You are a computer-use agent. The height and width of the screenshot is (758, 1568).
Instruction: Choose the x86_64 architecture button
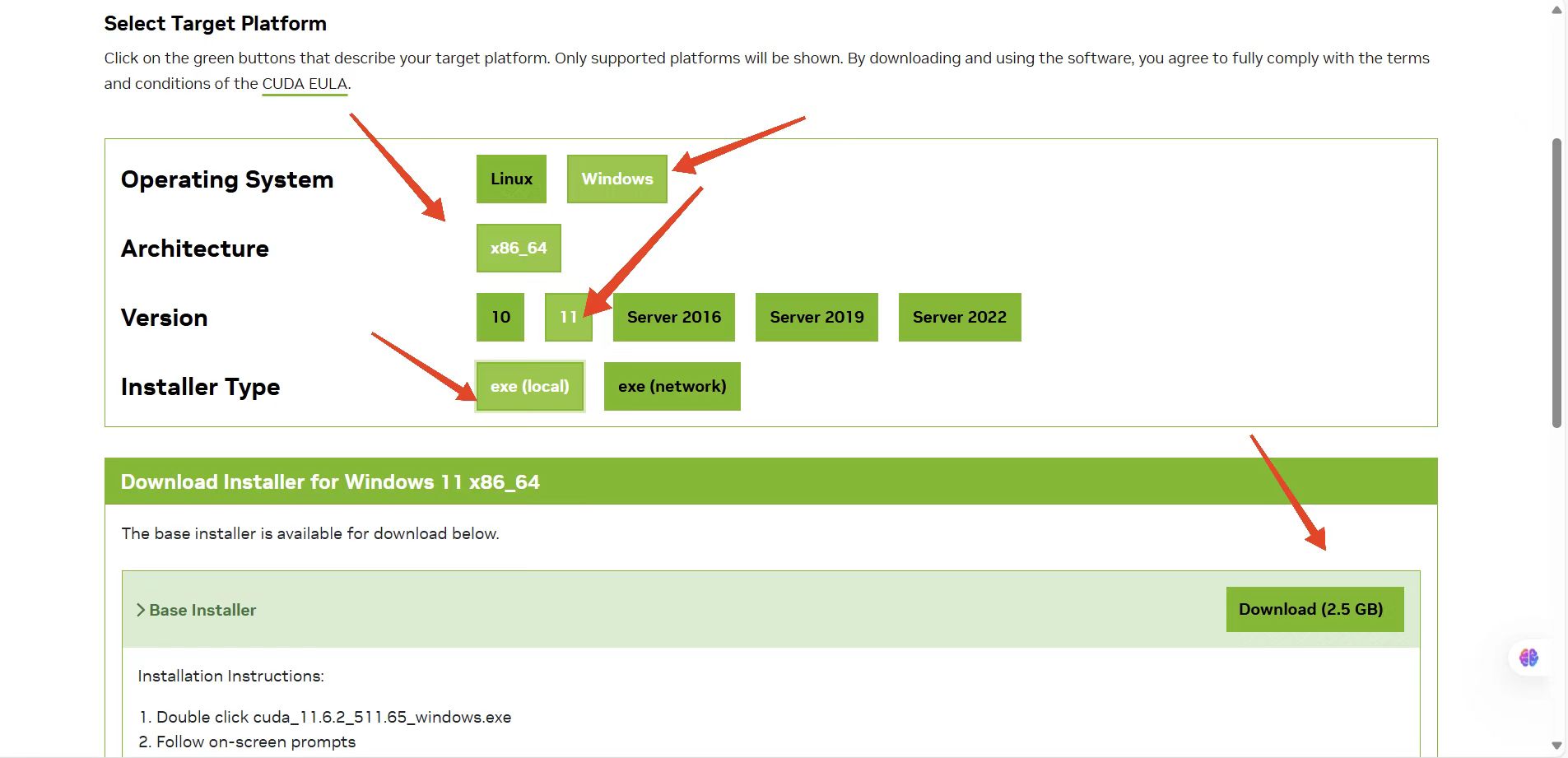click(x=519, y=248)
